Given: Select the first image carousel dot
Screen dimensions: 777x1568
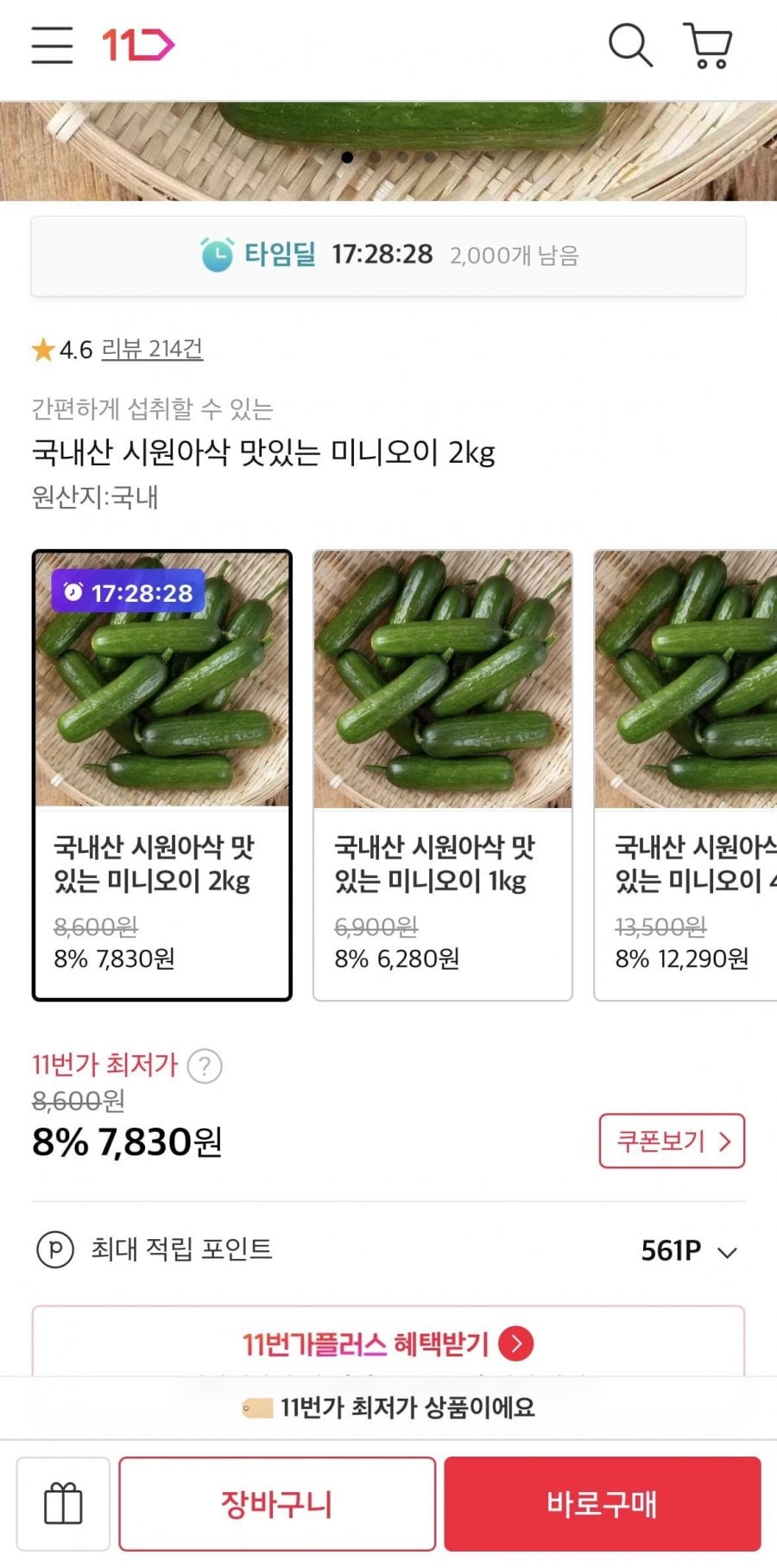Looking at the screenshot, I should pyautogui.click(x=347, y=157).
